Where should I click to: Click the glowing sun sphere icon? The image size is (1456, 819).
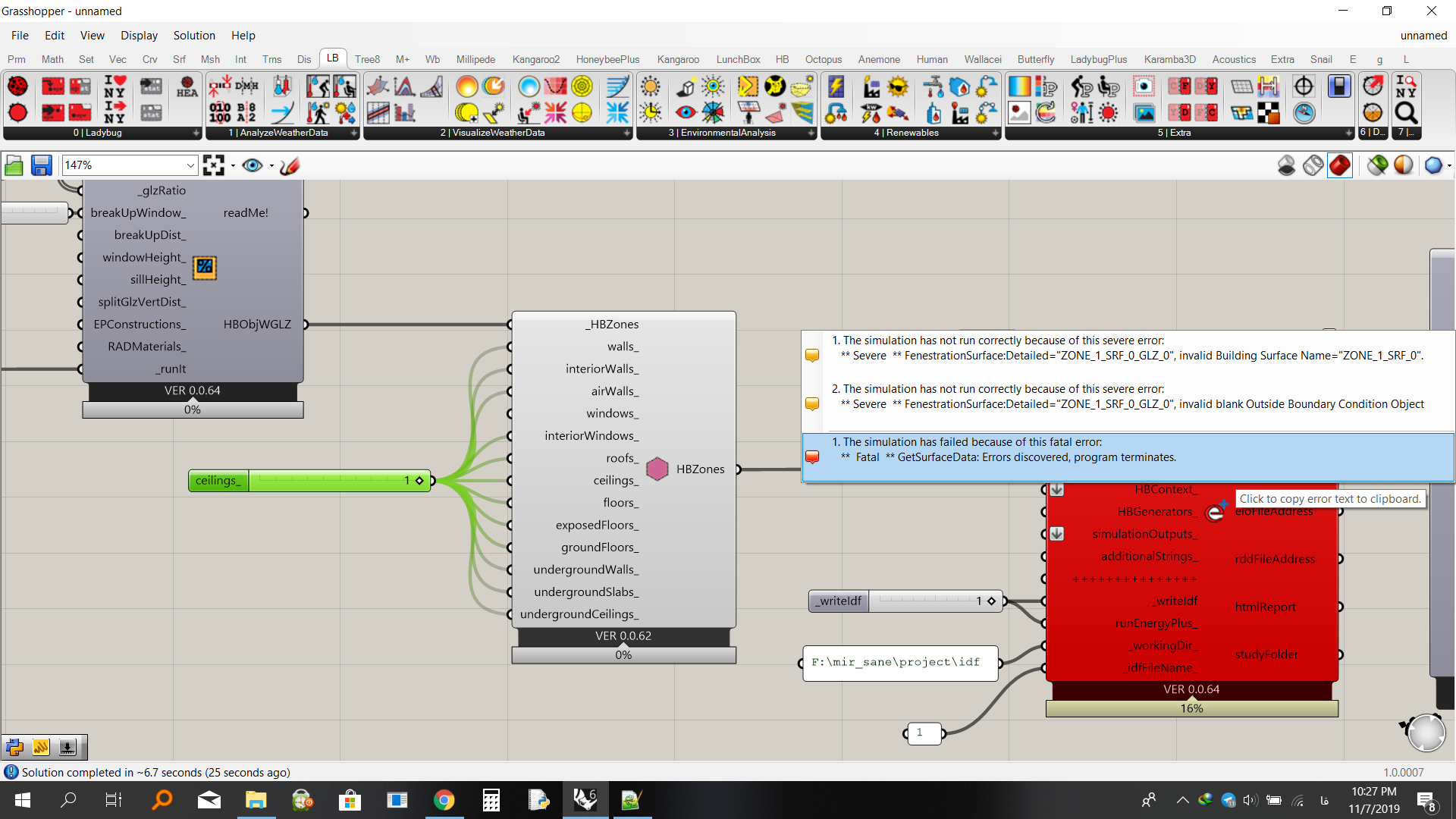[x=467, y=86]
